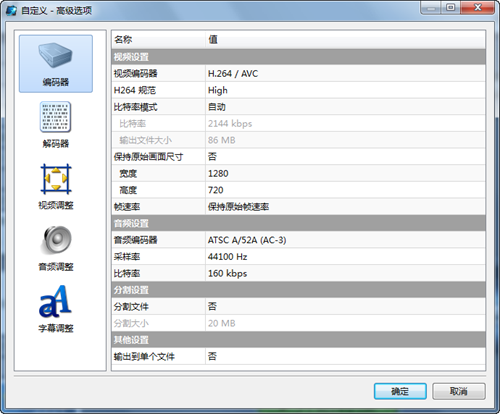Viewport: 500px width, 414px height.
Task: Collapse the 音频设置 section header
Action: (x=298, y=223)
